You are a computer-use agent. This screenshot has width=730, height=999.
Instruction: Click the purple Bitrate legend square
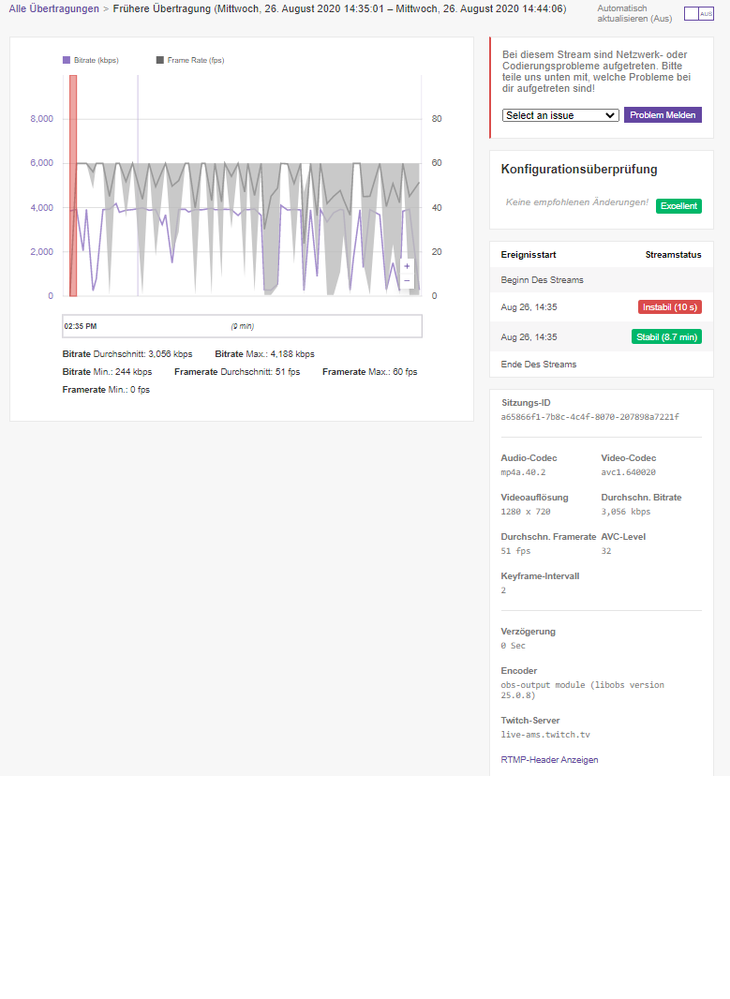[67, 60]
